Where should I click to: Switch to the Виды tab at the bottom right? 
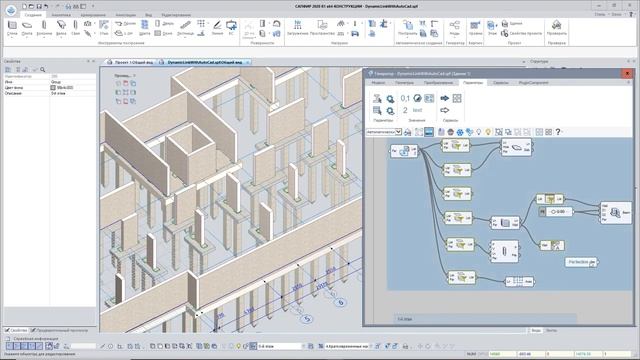click(536, 330)
